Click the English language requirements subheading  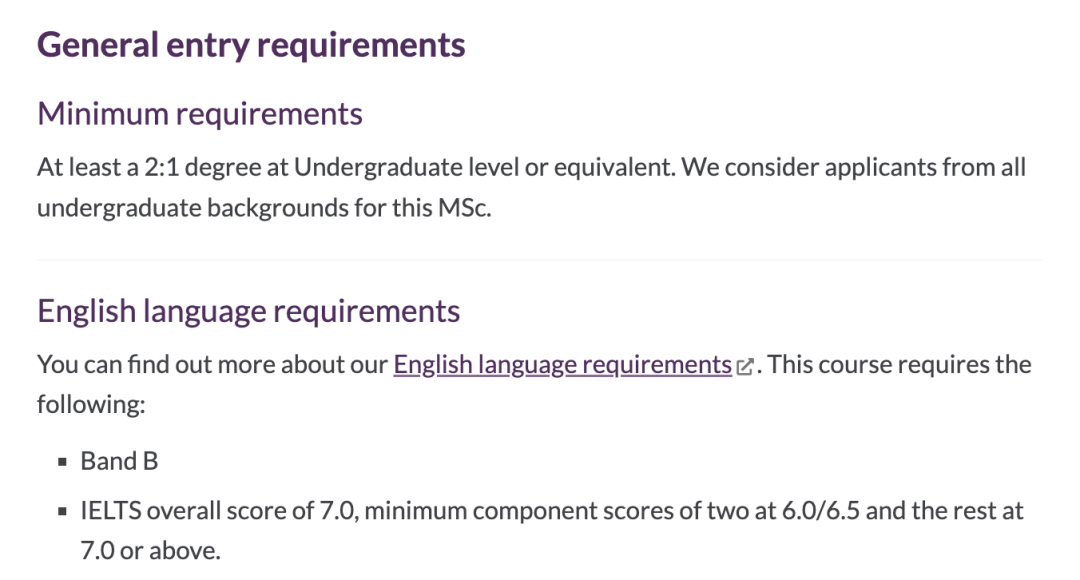pos(249,311)
